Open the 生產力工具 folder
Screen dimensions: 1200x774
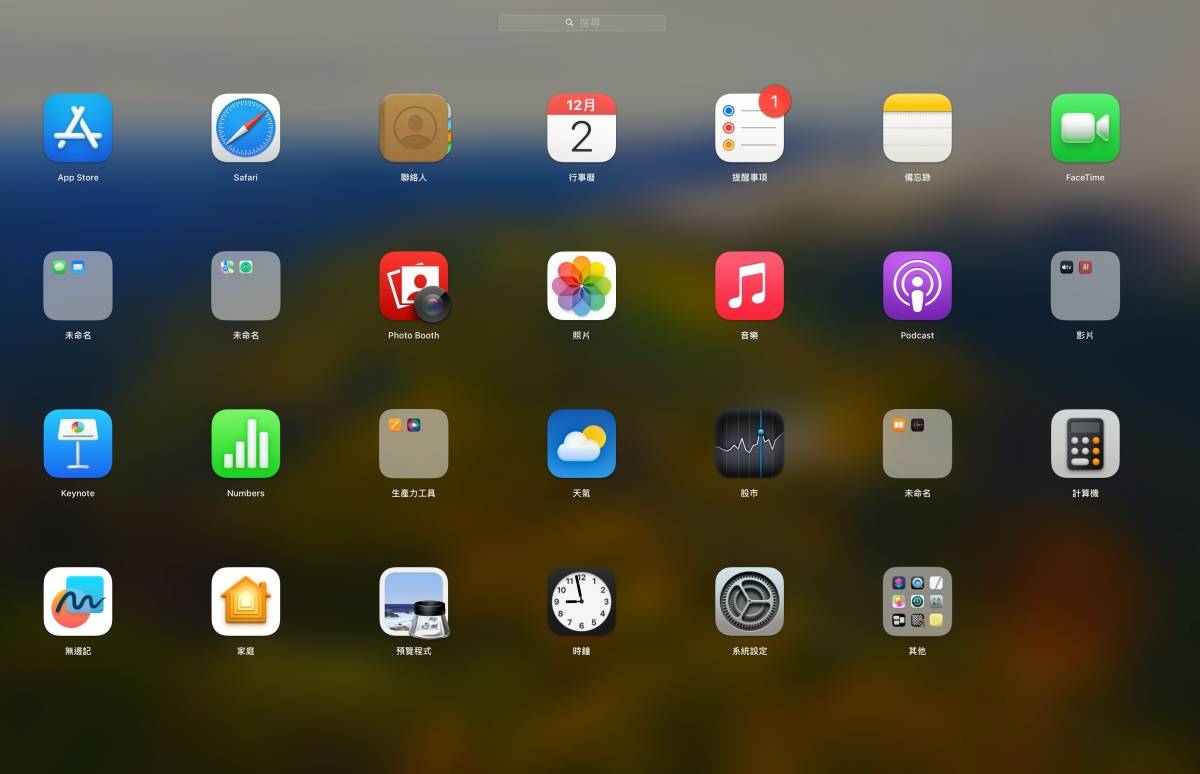[414, 444]
